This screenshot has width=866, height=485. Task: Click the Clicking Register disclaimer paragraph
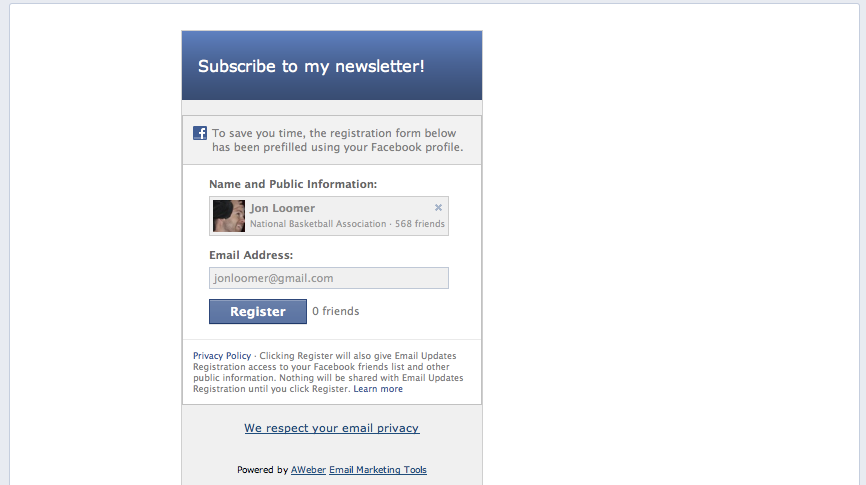tap(328, 372)
